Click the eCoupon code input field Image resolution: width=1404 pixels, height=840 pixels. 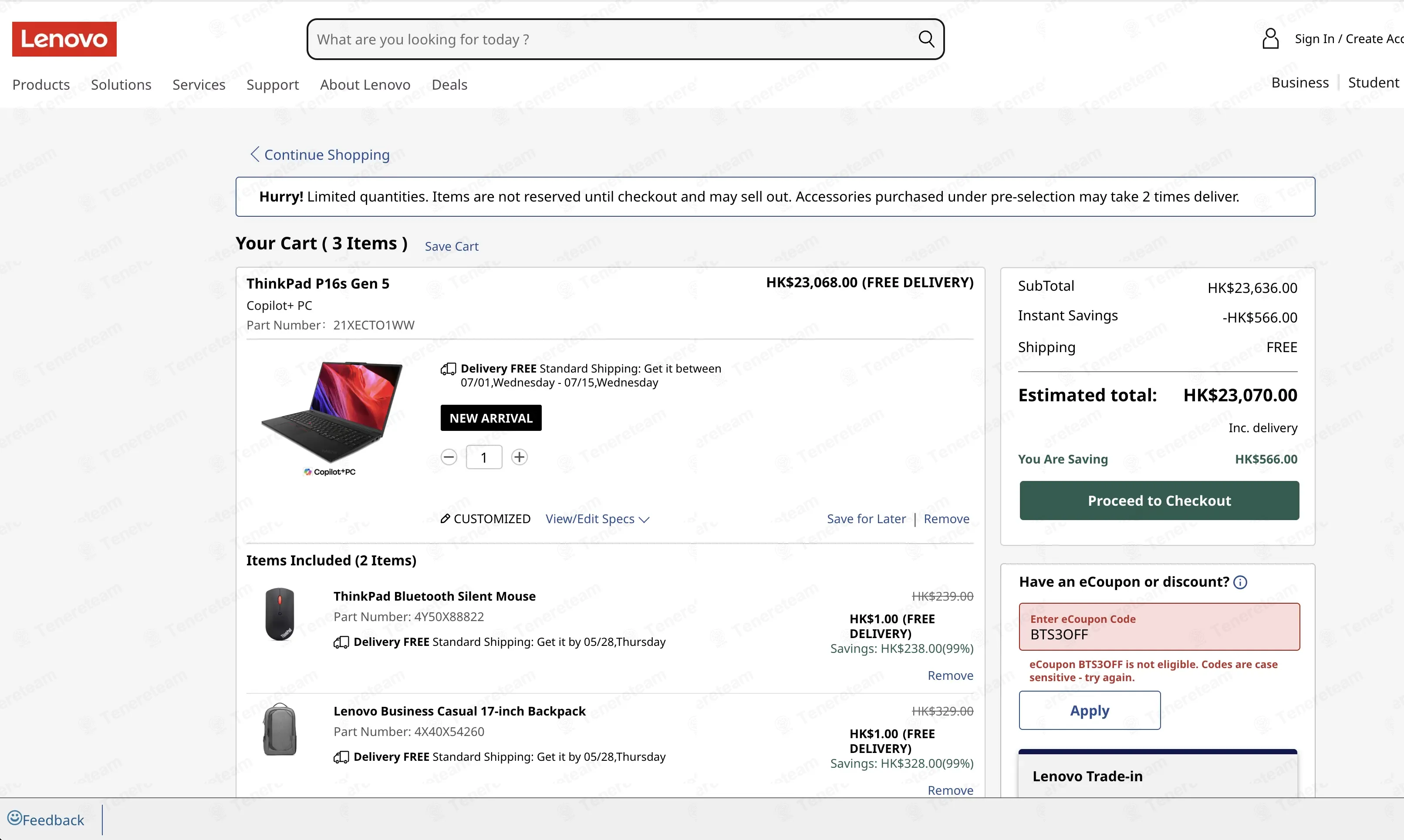pos(1159,627)
